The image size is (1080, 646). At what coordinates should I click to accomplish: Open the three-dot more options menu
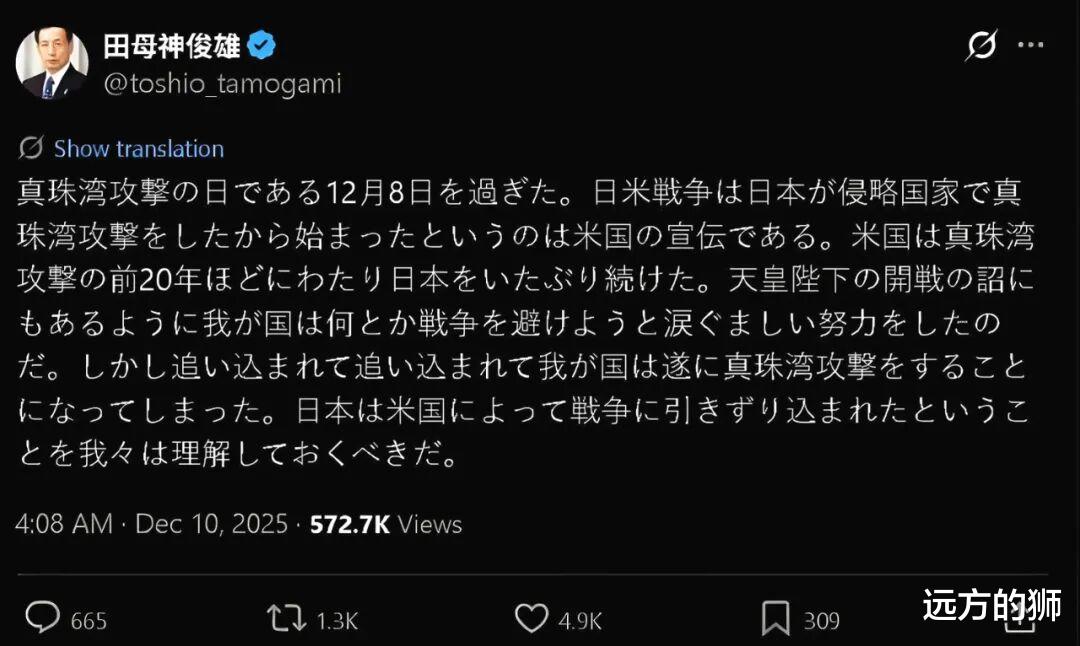pyautogui.click(x=1031, y=45)
